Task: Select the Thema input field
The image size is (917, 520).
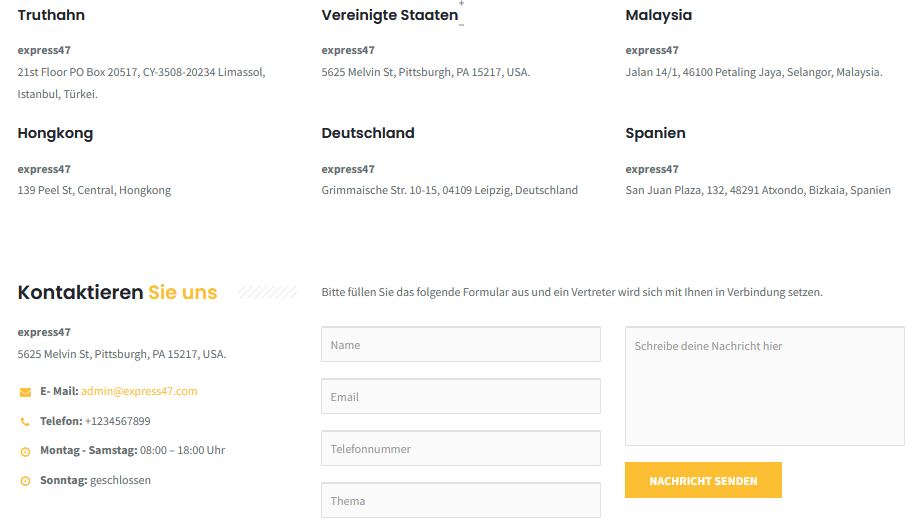Action: [461, 500]
